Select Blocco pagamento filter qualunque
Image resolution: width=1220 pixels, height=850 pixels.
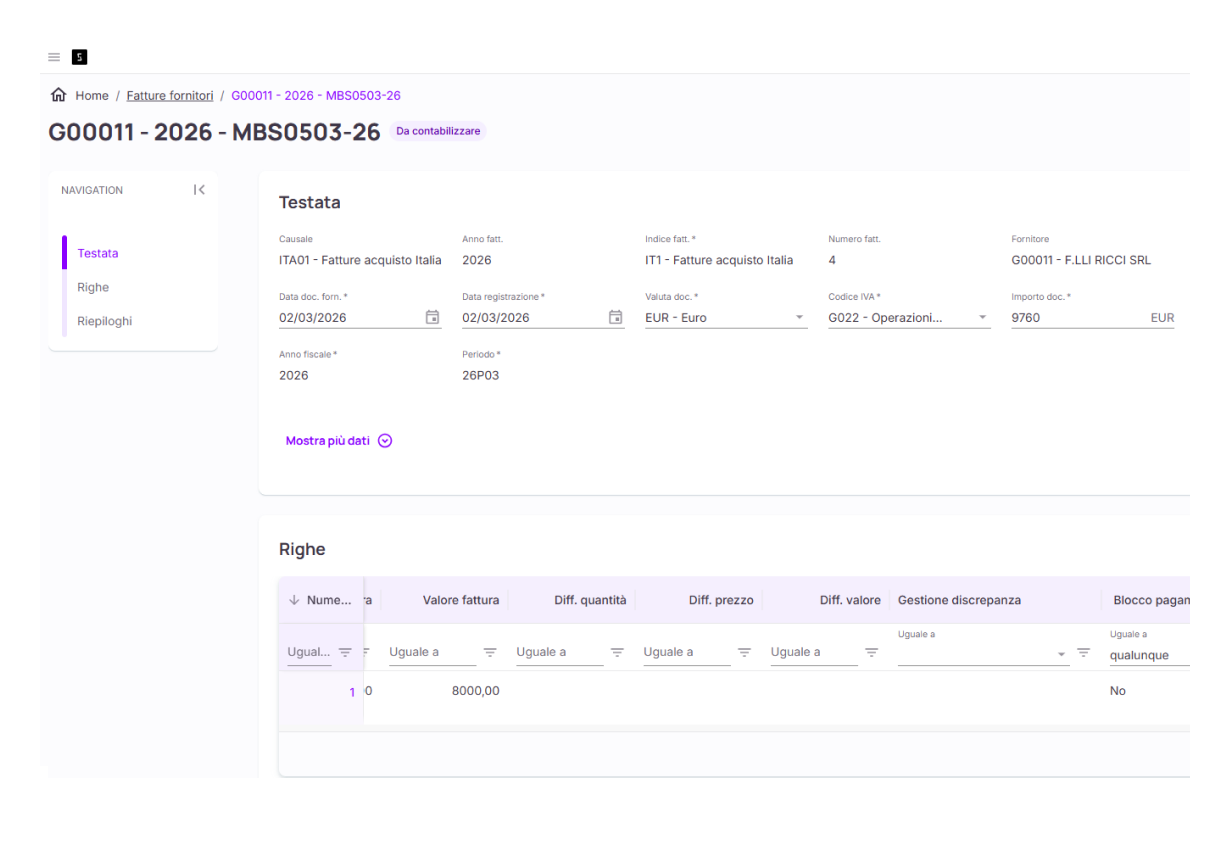tap(1145, 655)
